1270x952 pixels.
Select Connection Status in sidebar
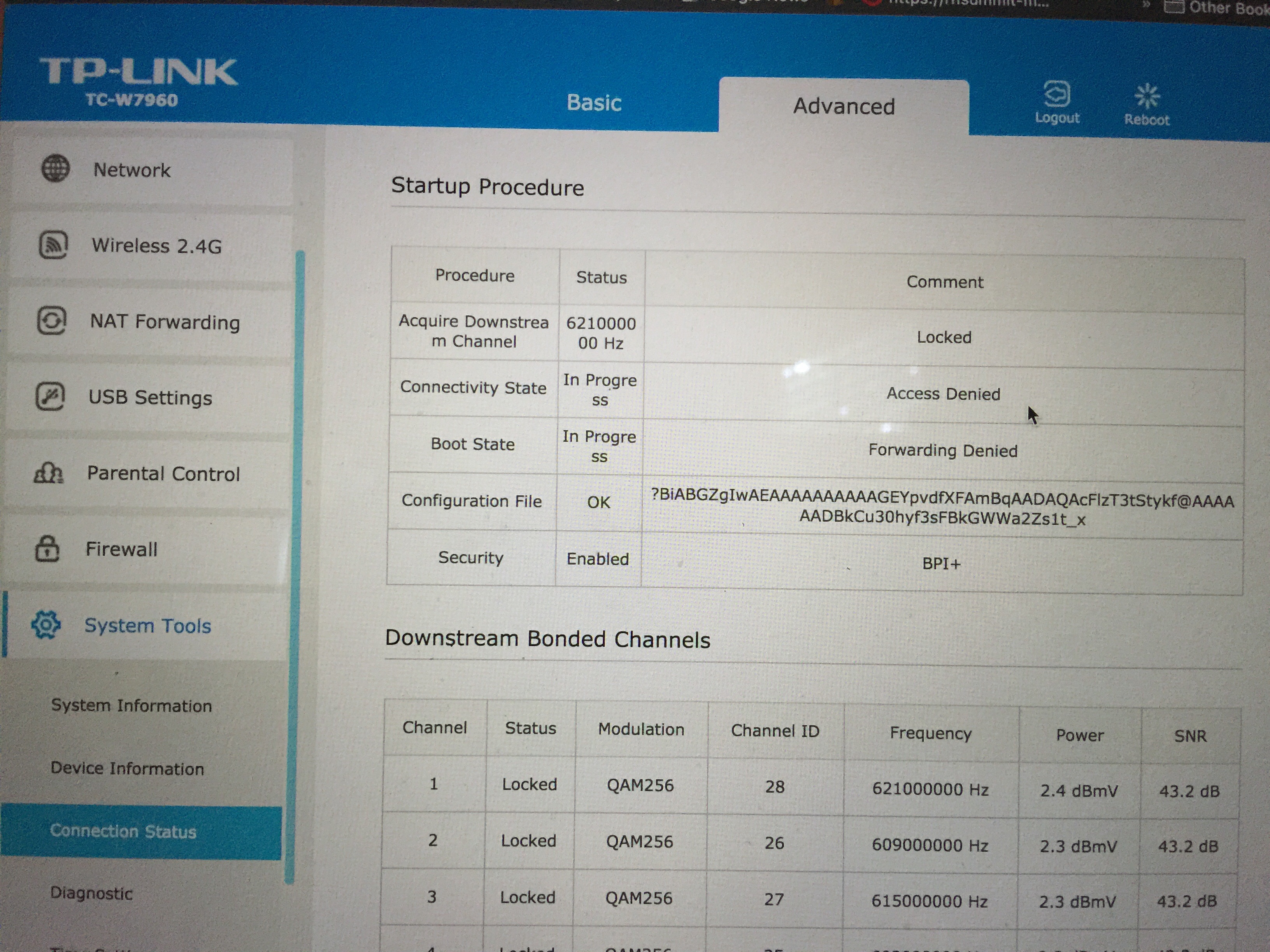coord(141,832)
